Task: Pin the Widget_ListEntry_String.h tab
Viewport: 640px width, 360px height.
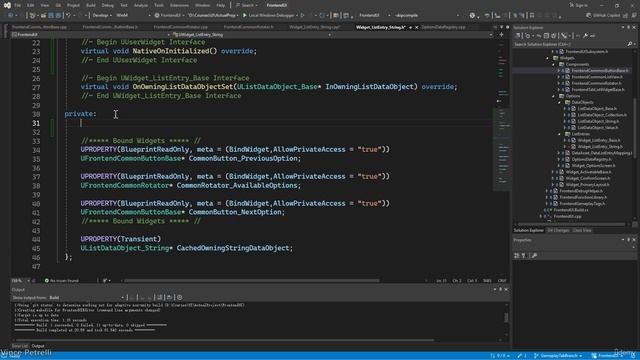Action: click(x=411, y=27)
